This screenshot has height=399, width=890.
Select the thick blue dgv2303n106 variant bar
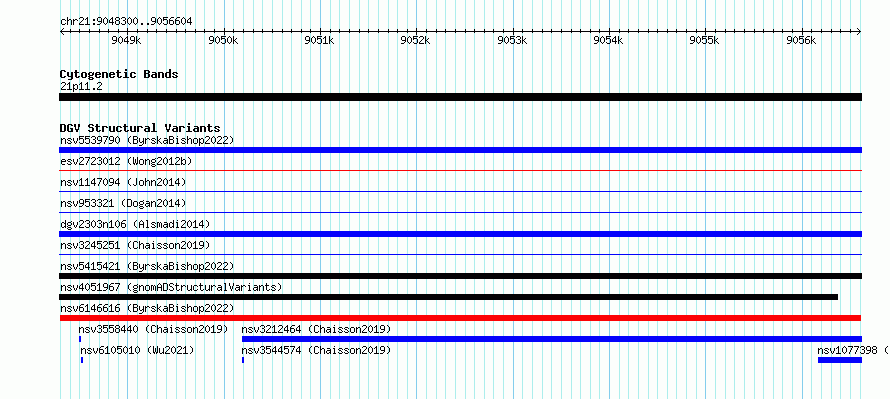460,234
